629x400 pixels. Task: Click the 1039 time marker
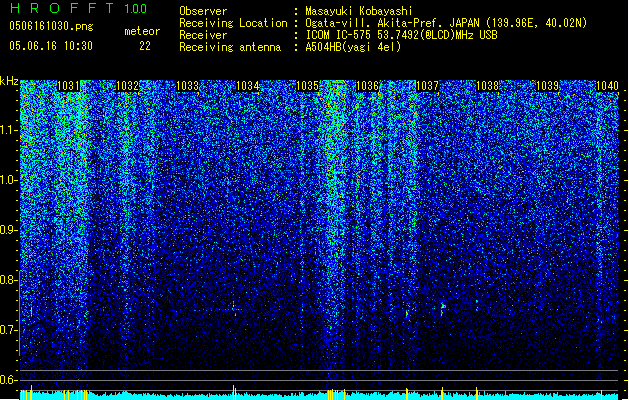click(548, 86)
